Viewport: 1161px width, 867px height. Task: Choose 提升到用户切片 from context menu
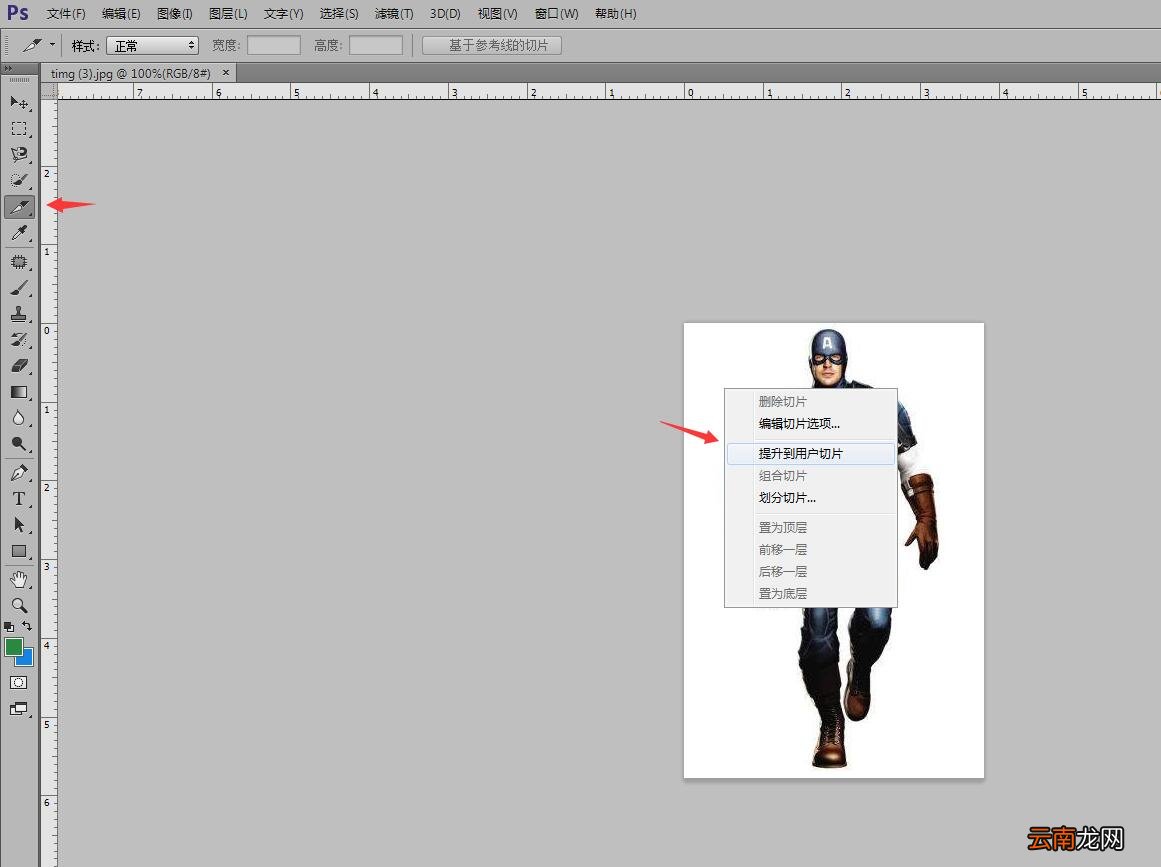pos(811,453)
